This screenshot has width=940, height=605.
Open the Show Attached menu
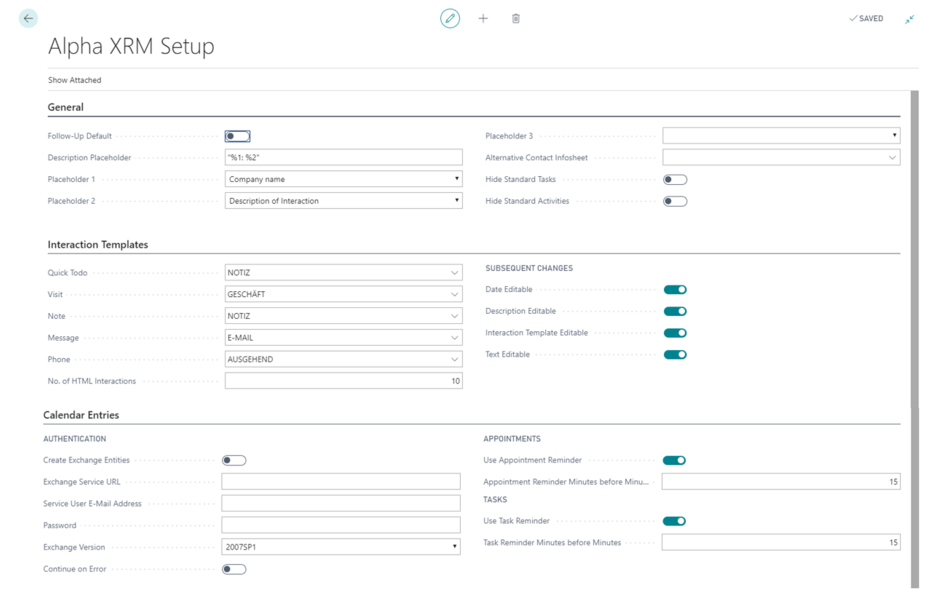(75, 80)
